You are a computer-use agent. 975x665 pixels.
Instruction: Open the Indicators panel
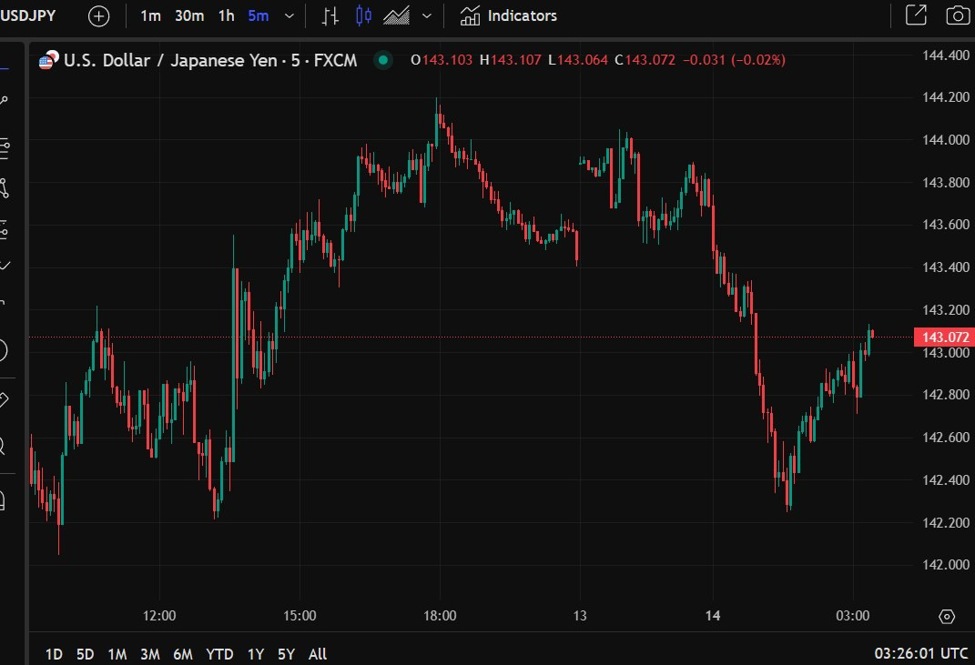point(509,16)
